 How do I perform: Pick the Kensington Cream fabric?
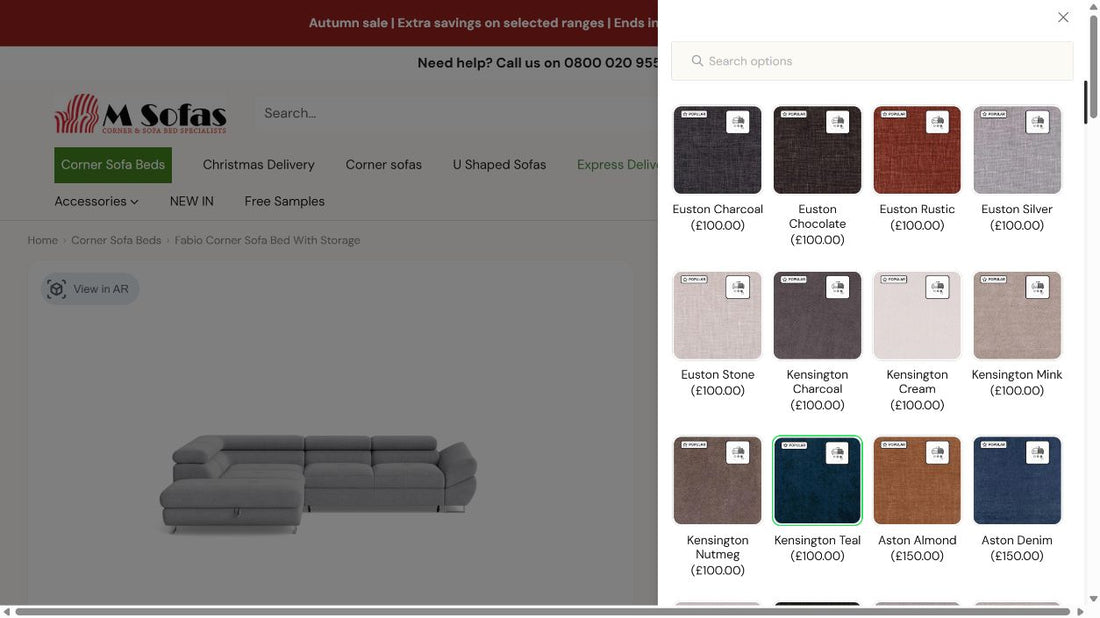click(x=917, y=315)
